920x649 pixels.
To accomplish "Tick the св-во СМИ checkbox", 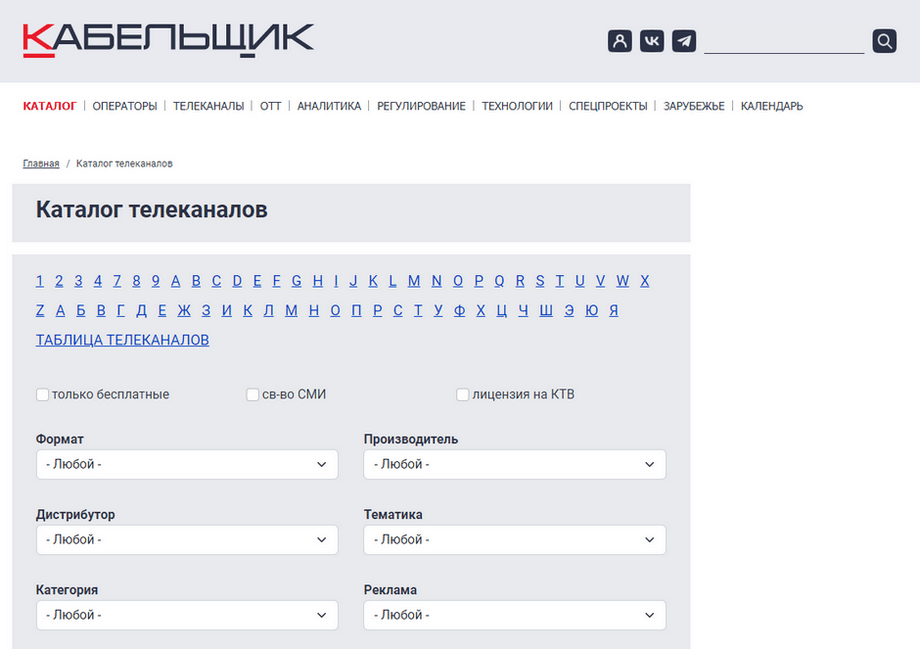I will (x=252, y=394).
